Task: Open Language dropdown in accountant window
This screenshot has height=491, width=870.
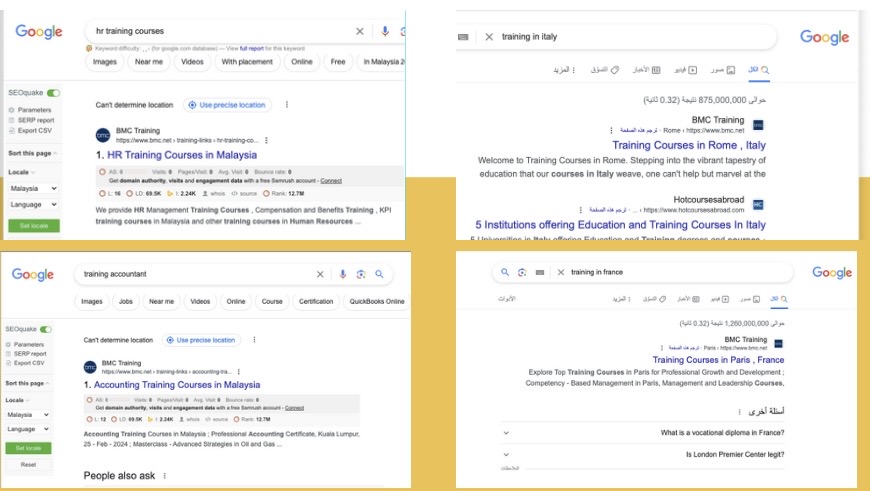Action: pos(28,429)
